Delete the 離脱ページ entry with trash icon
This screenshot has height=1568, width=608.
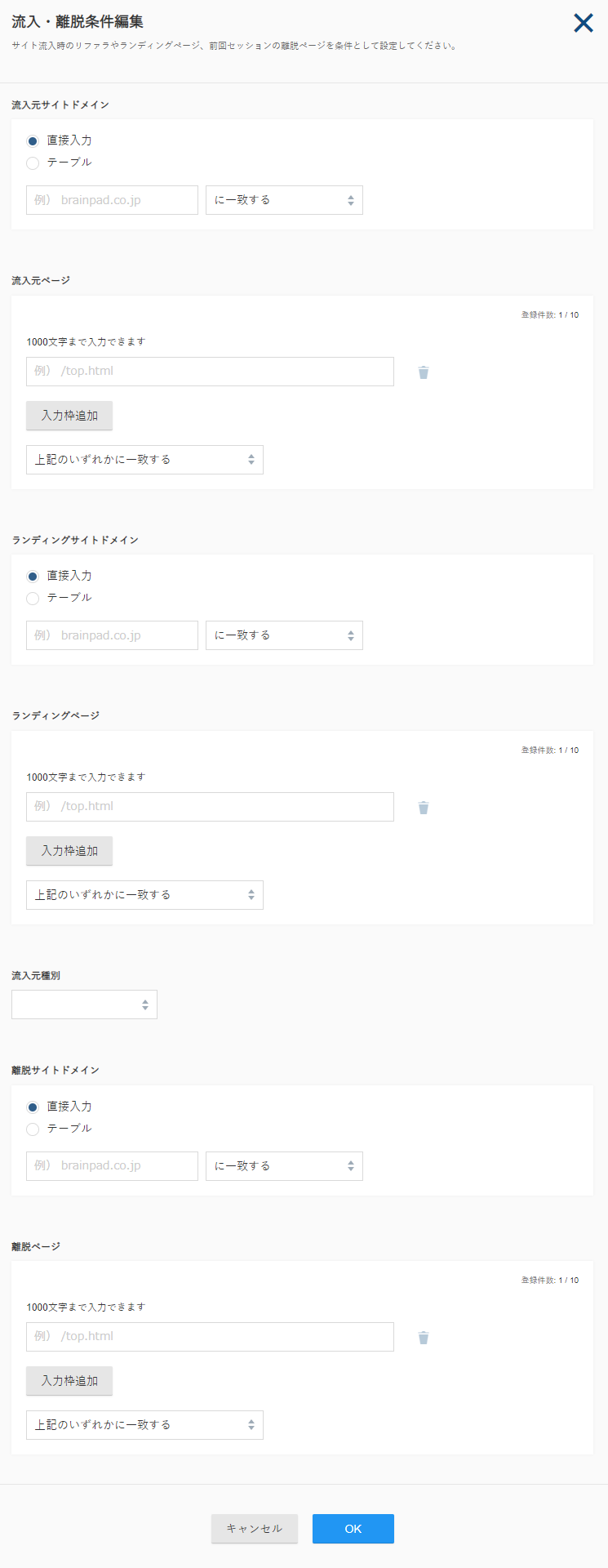point(424,1338)
